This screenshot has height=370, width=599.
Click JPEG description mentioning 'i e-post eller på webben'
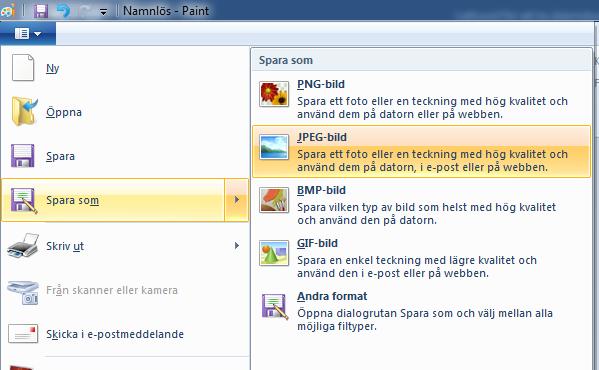click(x=432, y=161)
